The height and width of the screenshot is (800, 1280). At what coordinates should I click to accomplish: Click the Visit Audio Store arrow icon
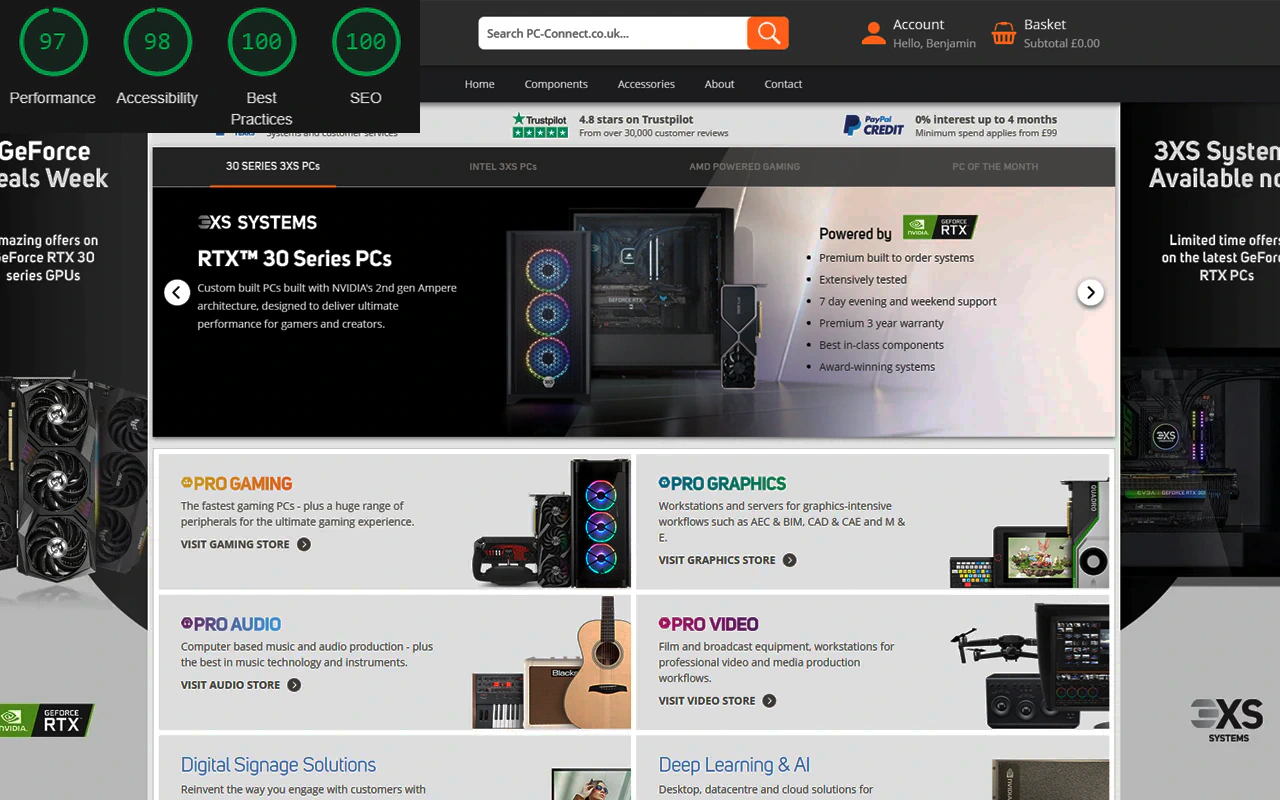(294, 685)
